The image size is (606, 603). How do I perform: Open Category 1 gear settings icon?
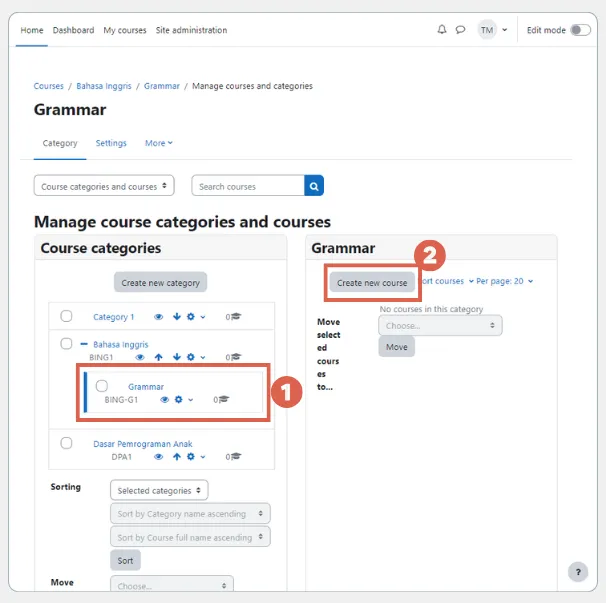coord(191,317)
